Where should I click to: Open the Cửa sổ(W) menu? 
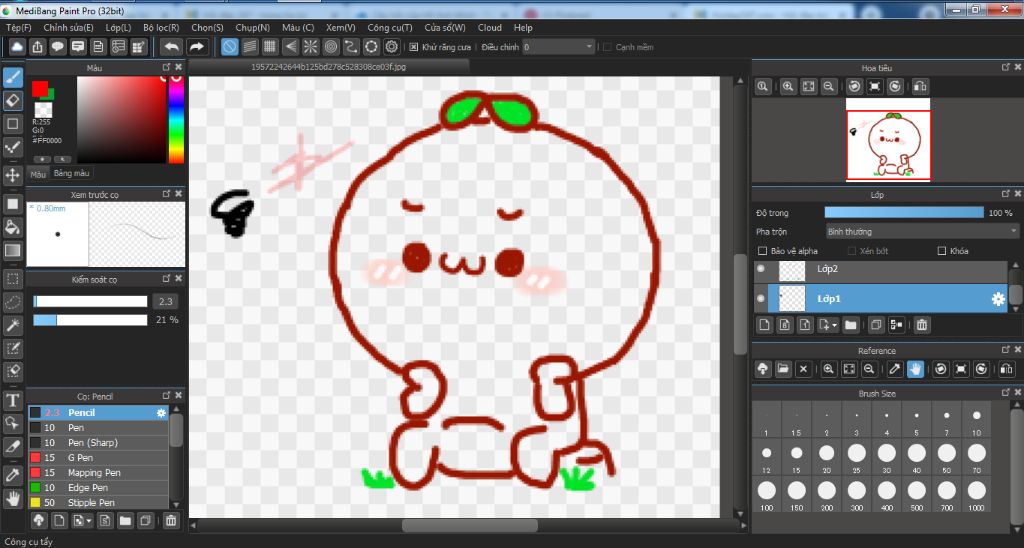(x=445, y=27)
